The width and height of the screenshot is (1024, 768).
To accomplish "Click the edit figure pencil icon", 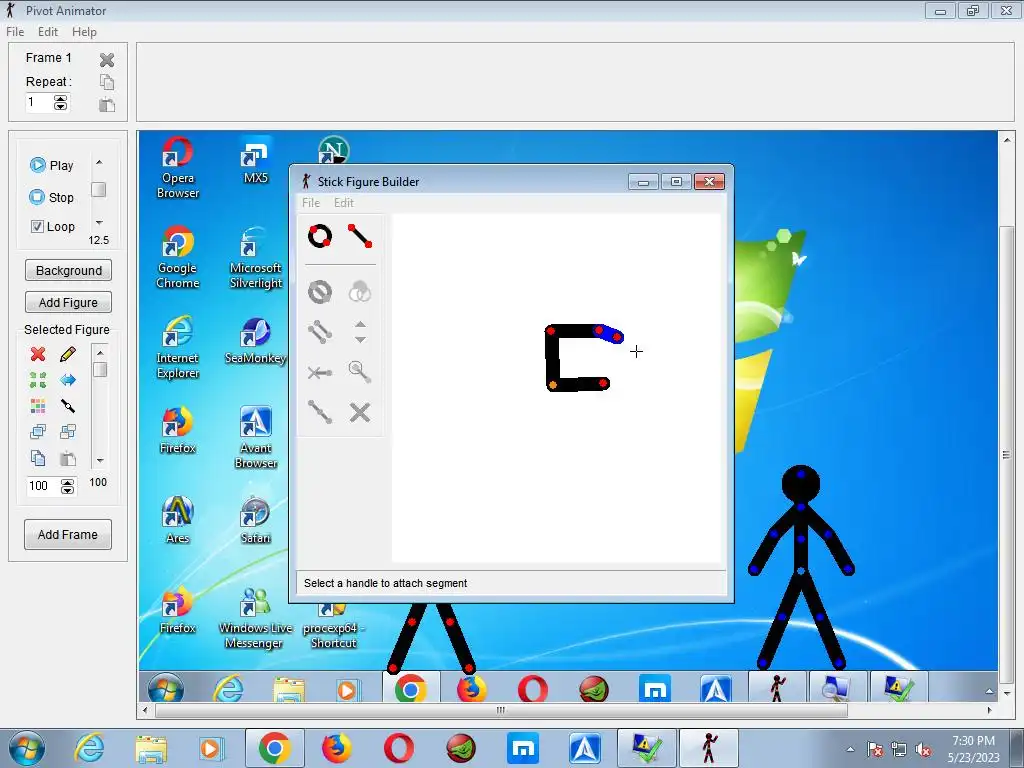I will pyautogui.click(x=67, y=354).
